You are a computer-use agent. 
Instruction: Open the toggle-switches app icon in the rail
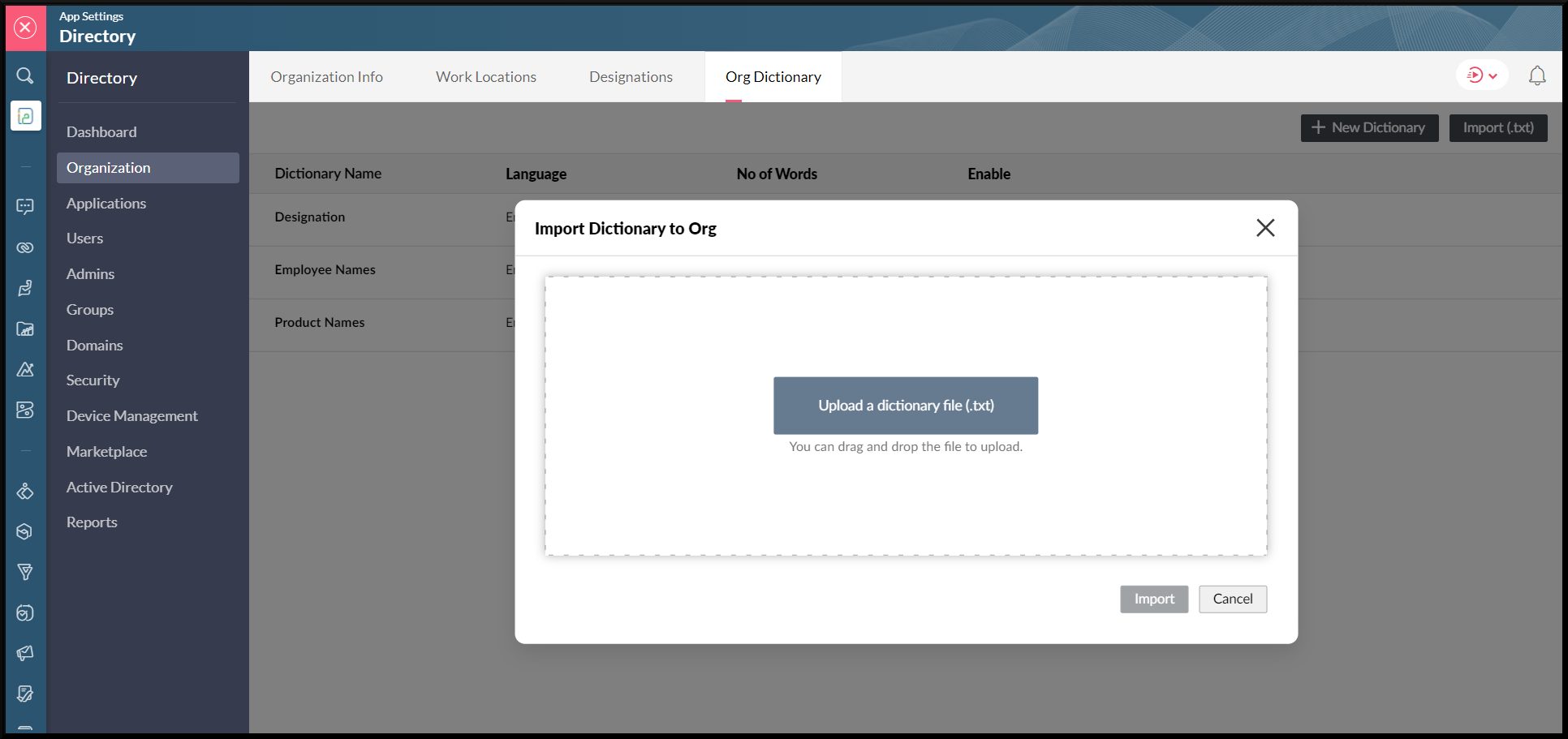pyautogui.click(x=25, y=410)
